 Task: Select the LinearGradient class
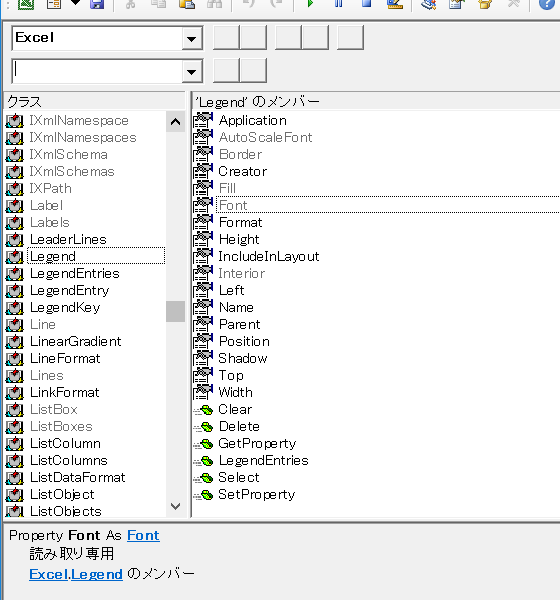click(76, 341)
